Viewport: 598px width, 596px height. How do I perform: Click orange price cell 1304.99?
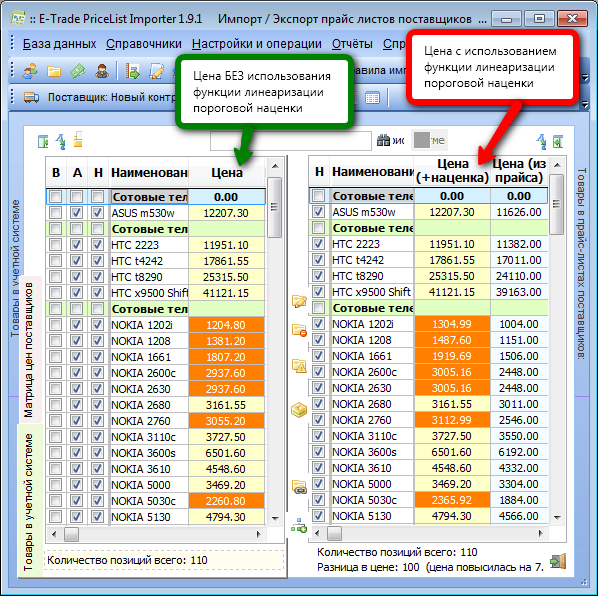pyautogui.click(x=452, y=324)
